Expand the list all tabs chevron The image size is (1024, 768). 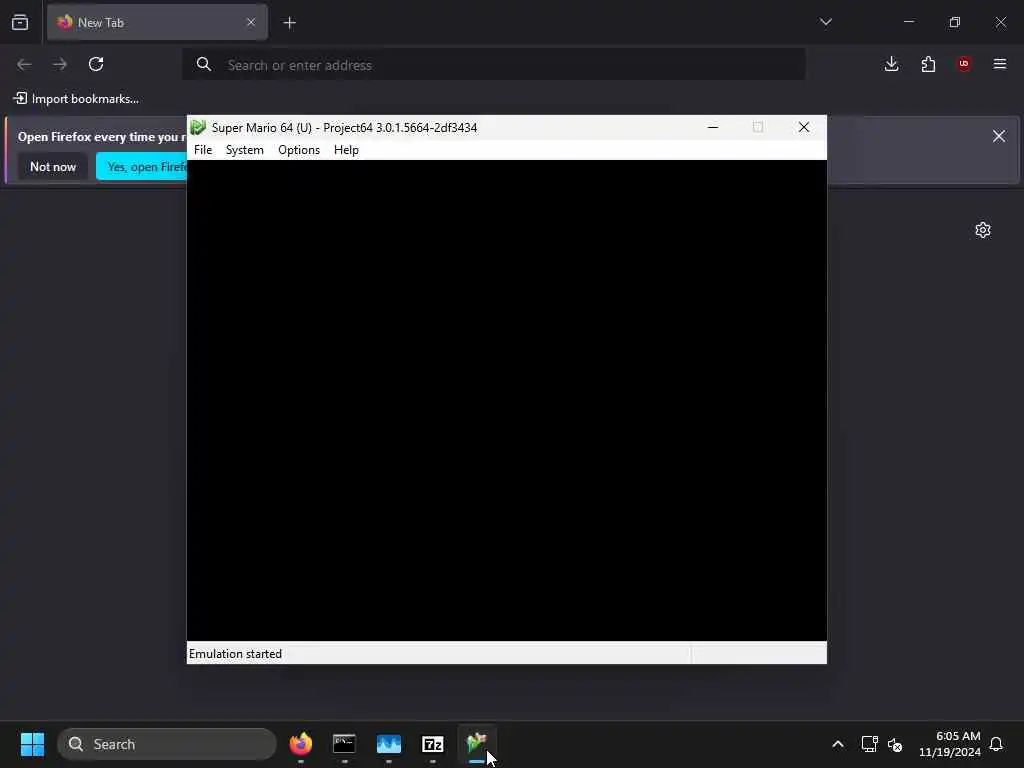click(825, 22)
